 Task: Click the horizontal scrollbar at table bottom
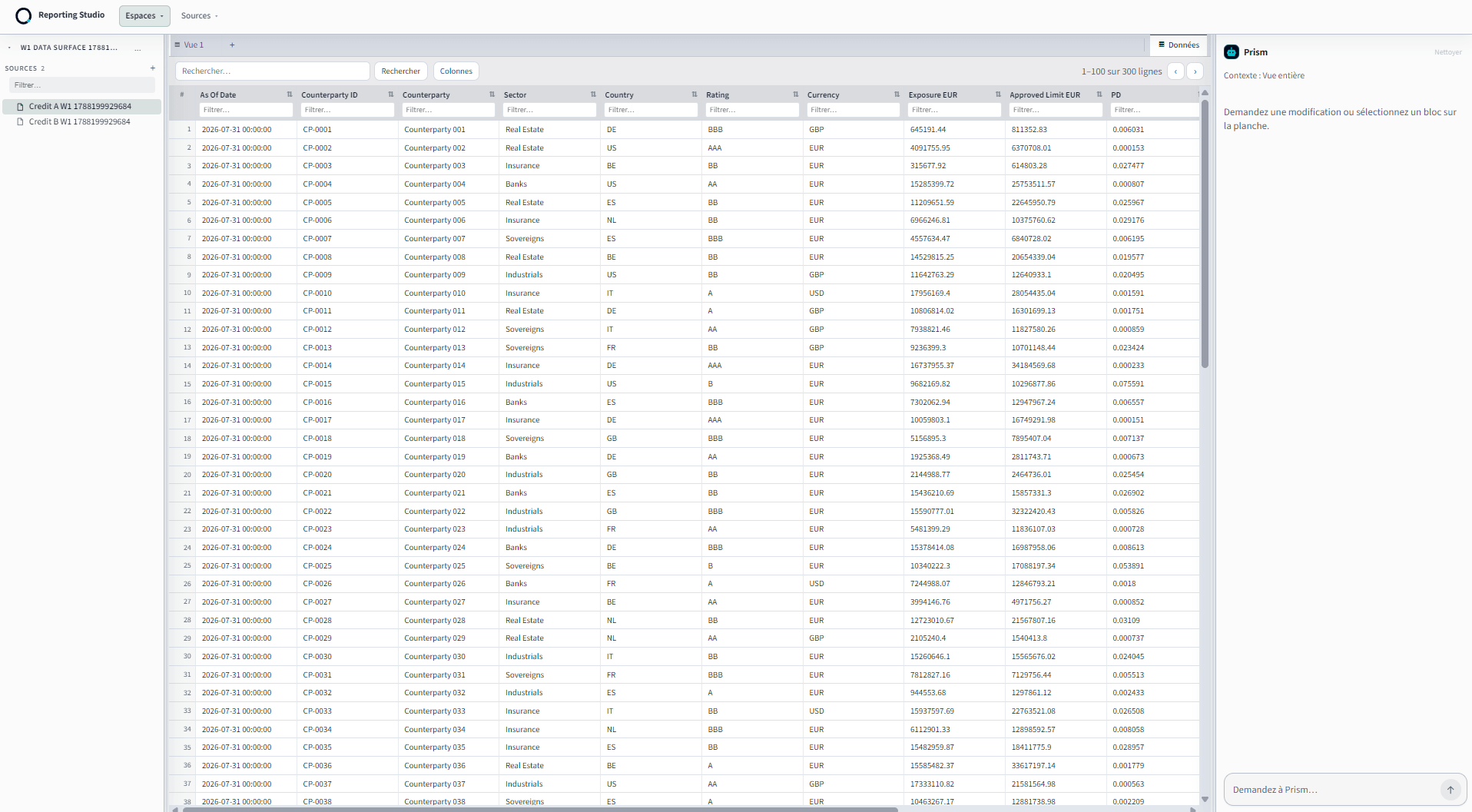[x=540, y=809]
